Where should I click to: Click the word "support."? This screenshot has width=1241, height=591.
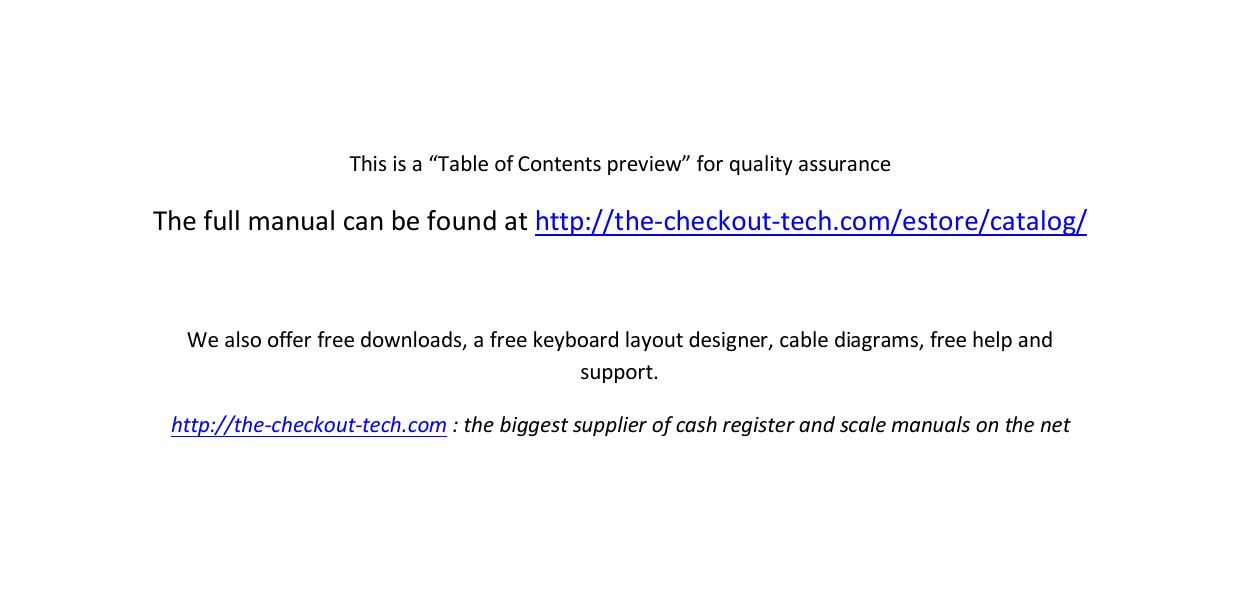(x=619, y=373)
